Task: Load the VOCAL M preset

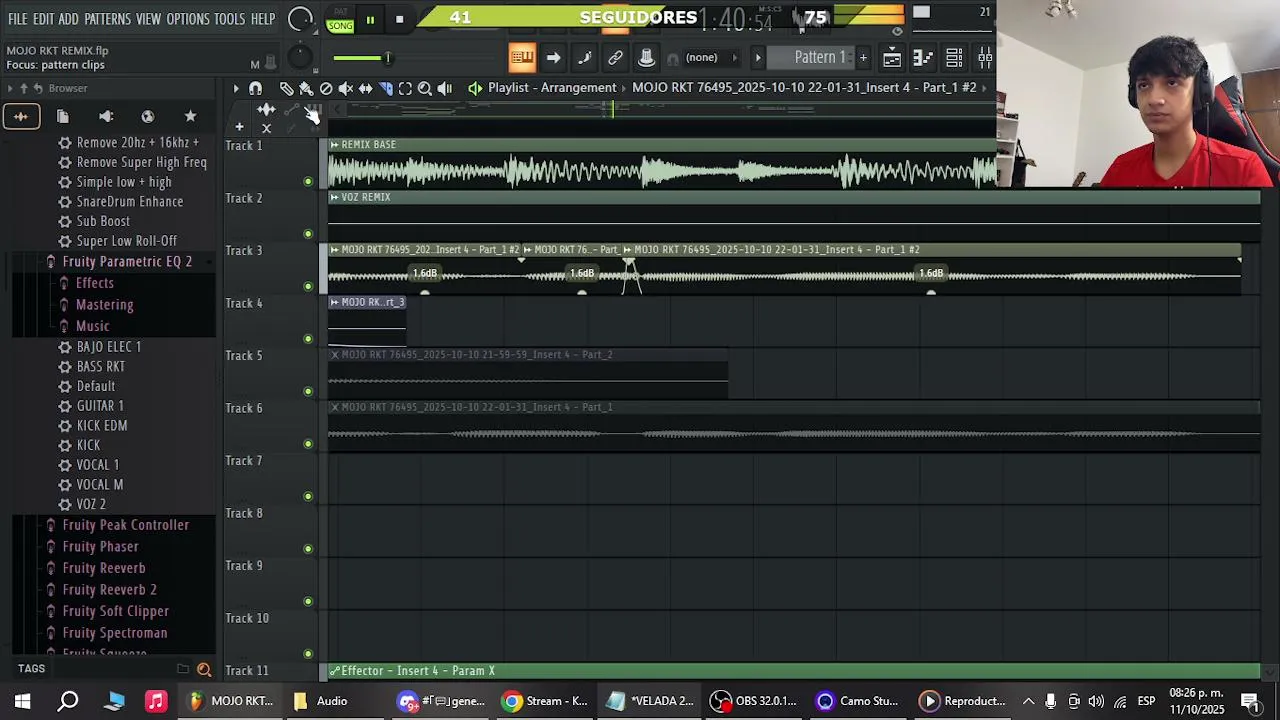Action: tap(100, 484)
